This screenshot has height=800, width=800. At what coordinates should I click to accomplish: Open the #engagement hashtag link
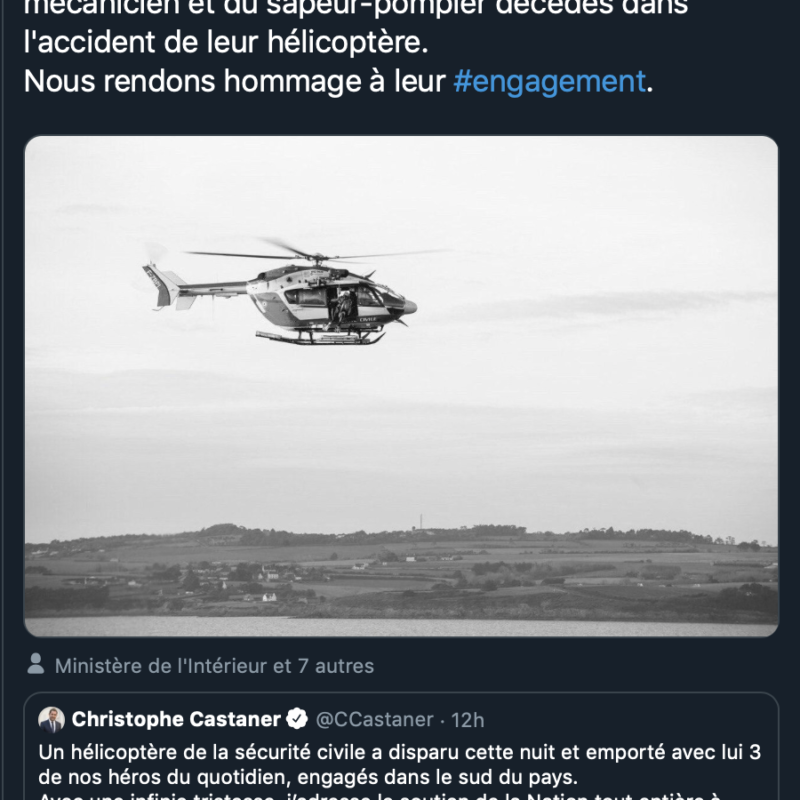click(x=549, y=82)
